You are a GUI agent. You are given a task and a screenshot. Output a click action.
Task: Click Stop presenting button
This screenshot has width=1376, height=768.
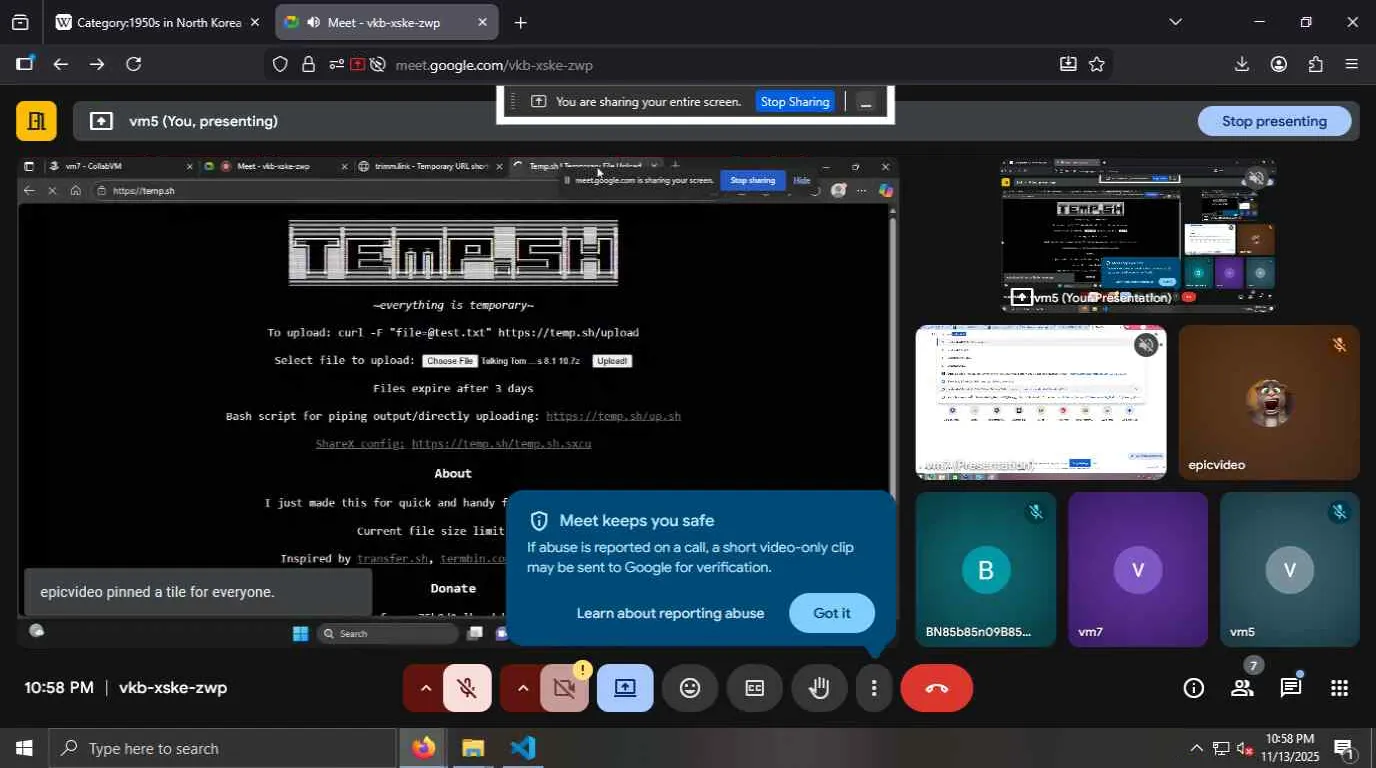[1275, 121]
